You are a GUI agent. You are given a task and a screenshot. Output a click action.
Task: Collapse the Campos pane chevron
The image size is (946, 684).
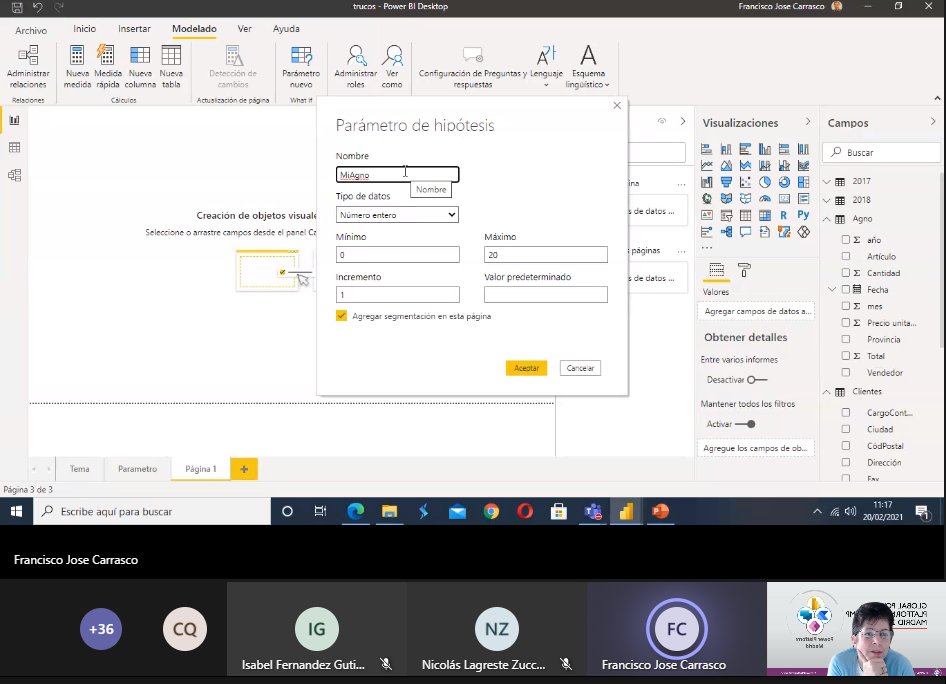tap(933, 122)
